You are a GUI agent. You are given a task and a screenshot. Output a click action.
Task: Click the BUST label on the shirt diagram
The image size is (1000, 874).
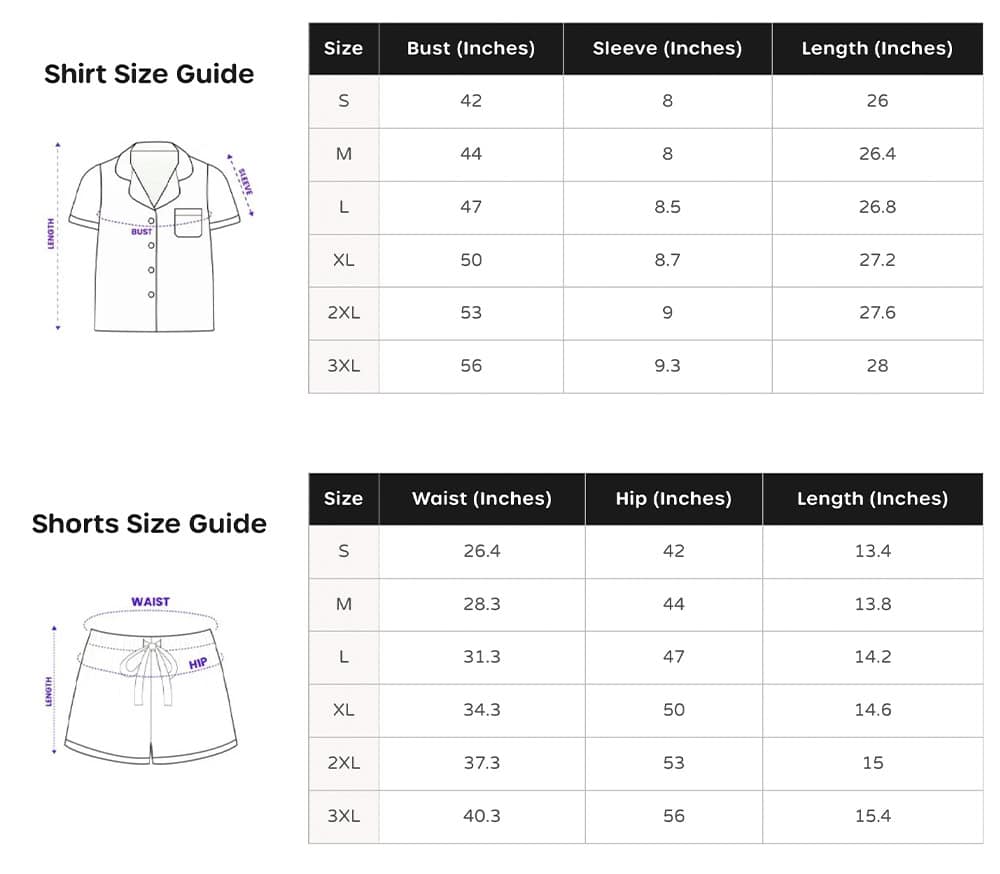[x=141, y=232]
